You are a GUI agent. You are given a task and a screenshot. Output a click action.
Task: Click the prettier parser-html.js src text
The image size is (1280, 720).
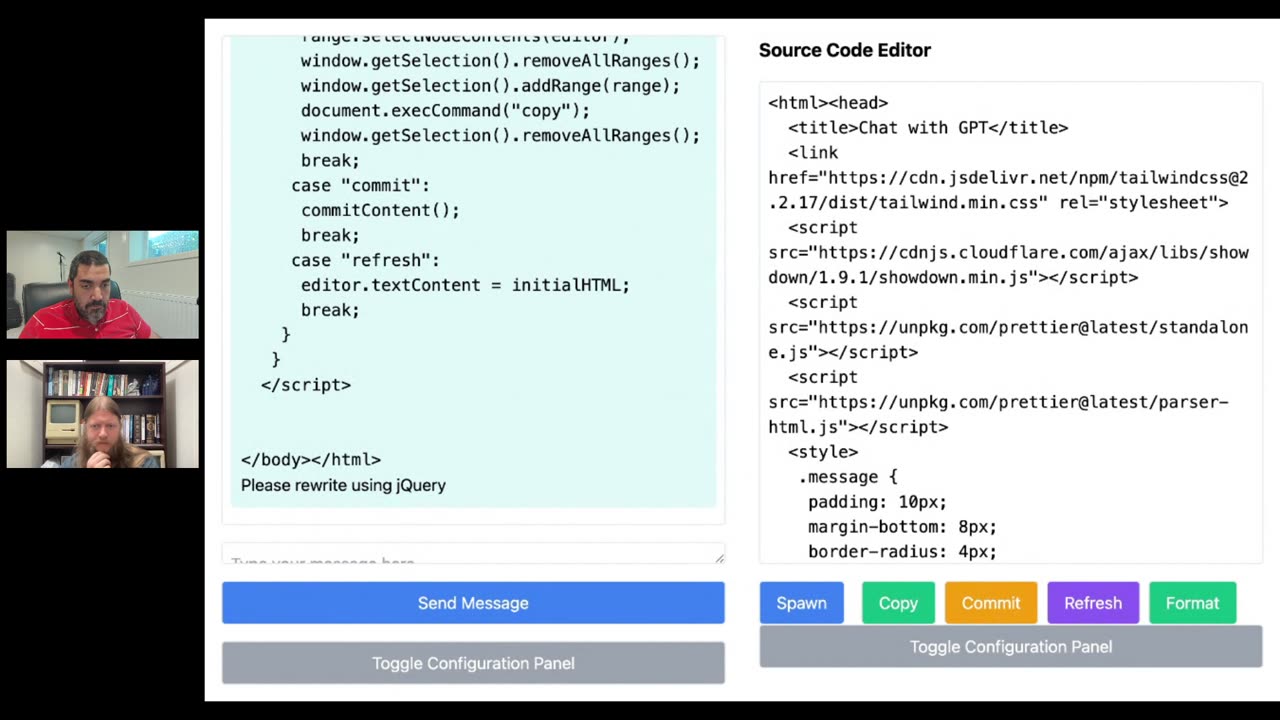(x=998, y=415)
